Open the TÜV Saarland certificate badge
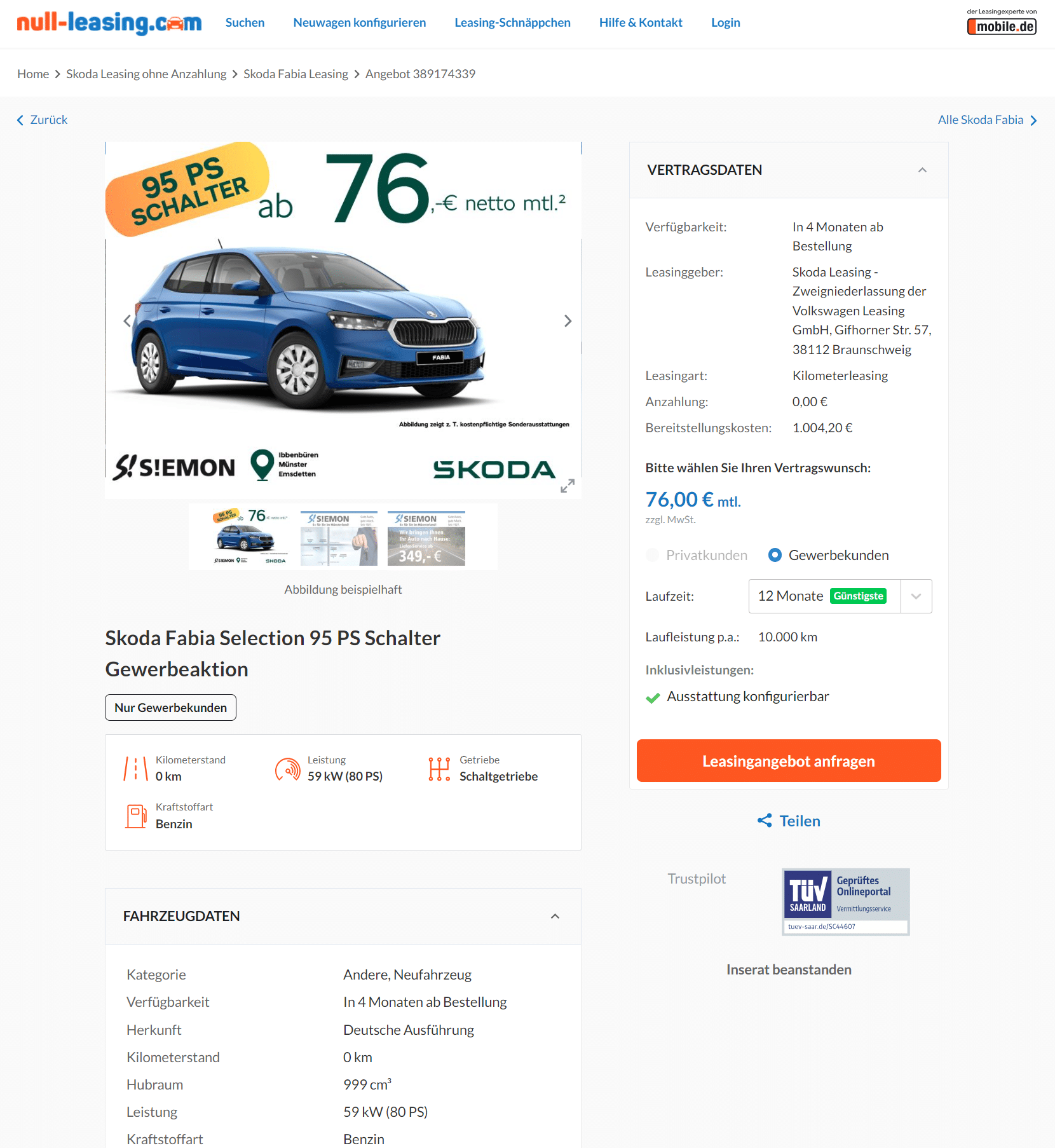 click(846, 901)
